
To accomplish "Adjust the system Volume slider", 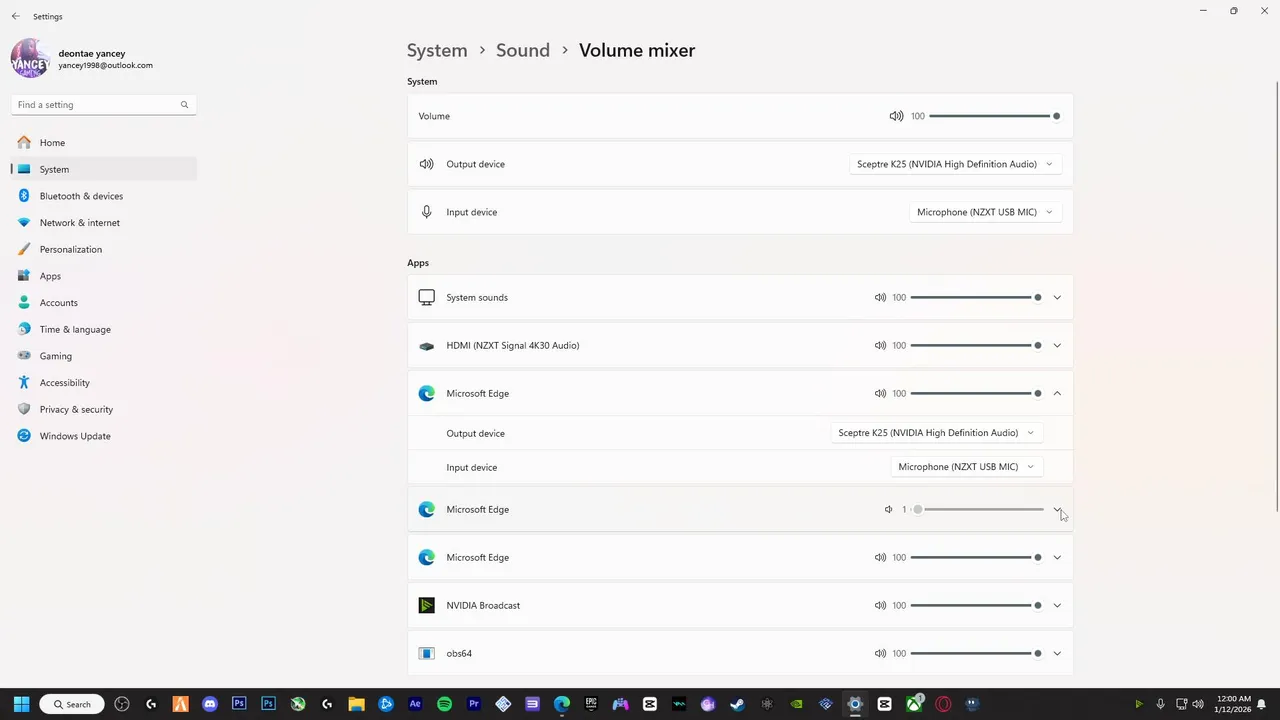I will tap(994, 116).
